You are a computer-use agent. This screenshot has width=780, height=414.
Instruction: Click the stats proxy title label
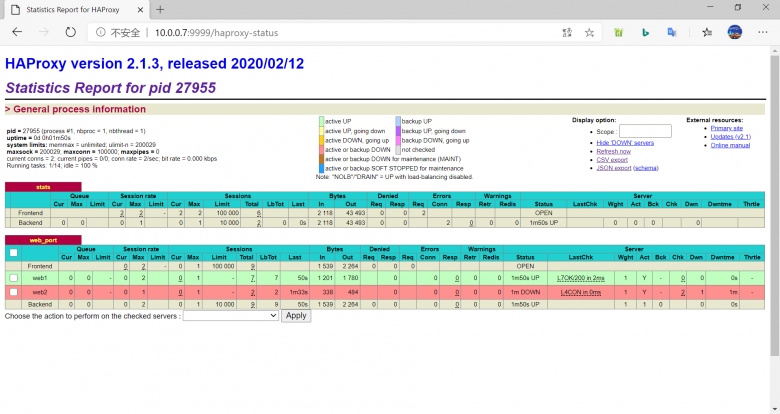[43, 187]
